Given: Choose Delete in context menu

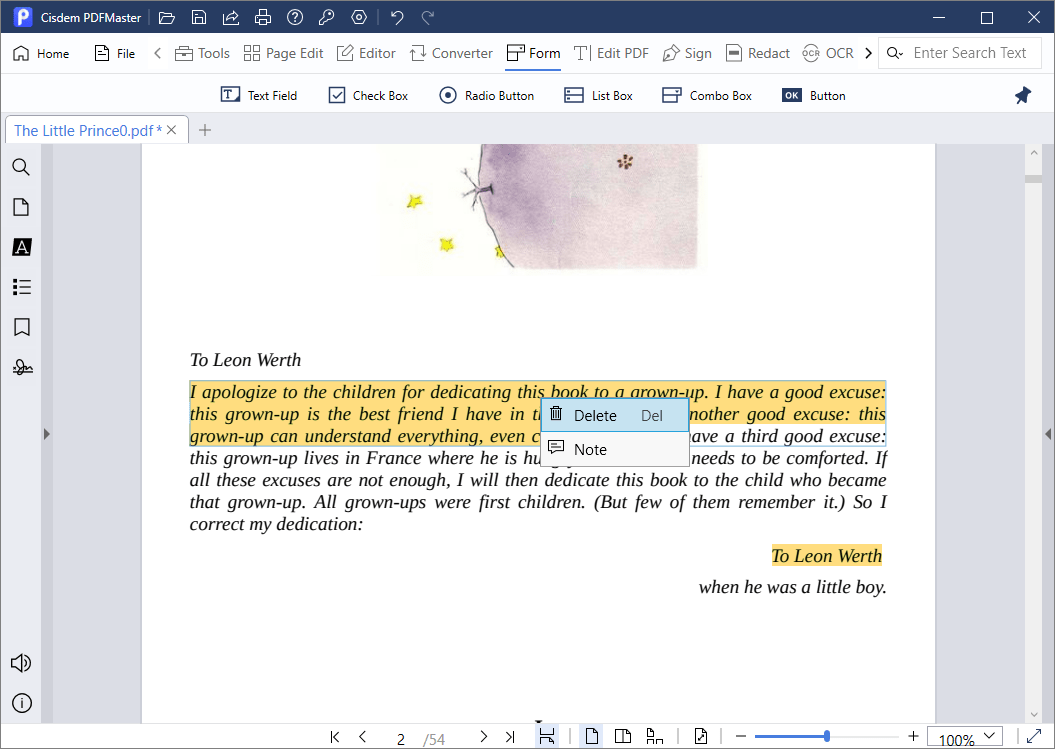Looking at the screenshot, I should (x=614, y=415).
